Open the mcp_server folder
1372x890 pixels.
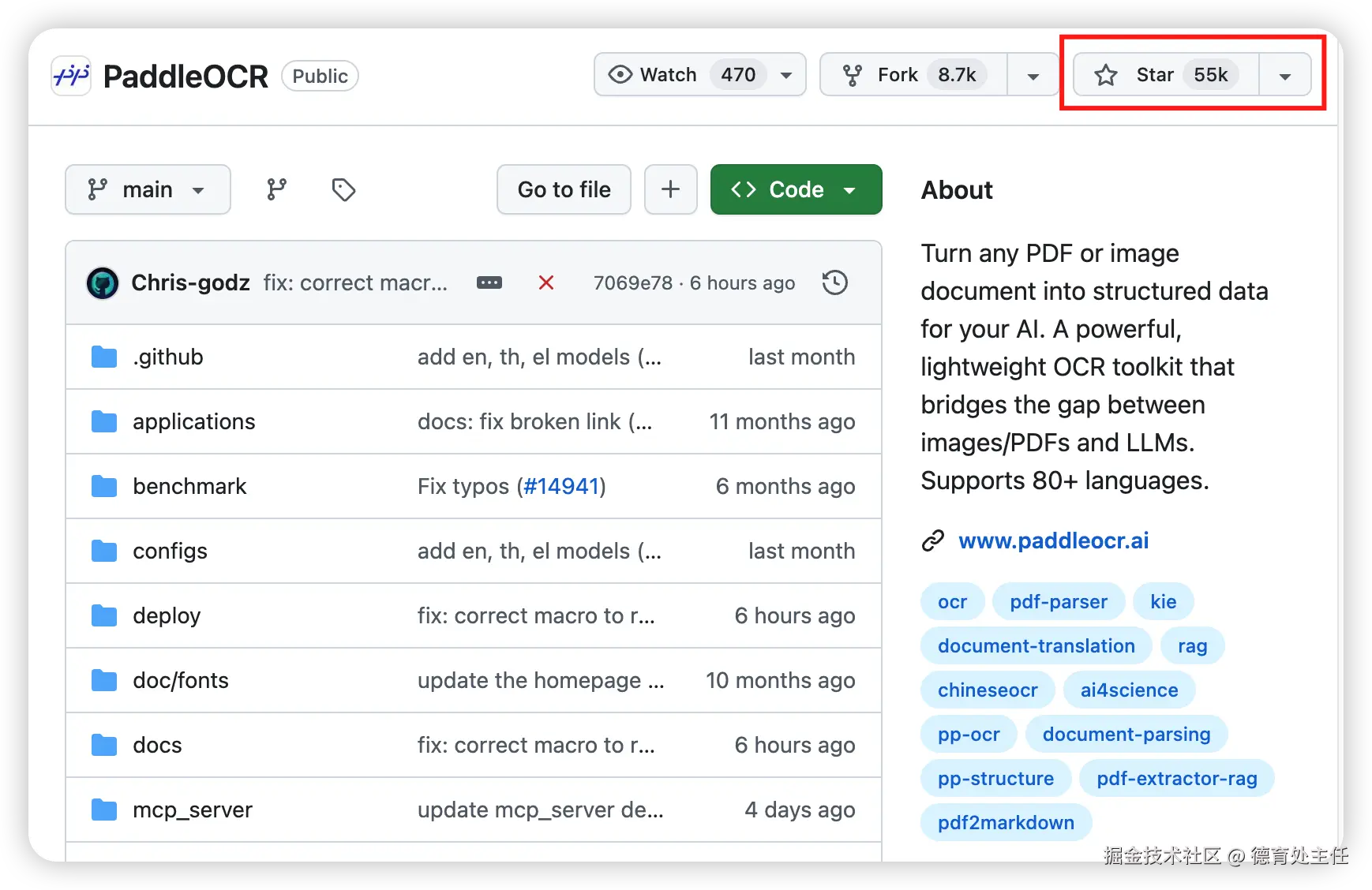(192, 810)
